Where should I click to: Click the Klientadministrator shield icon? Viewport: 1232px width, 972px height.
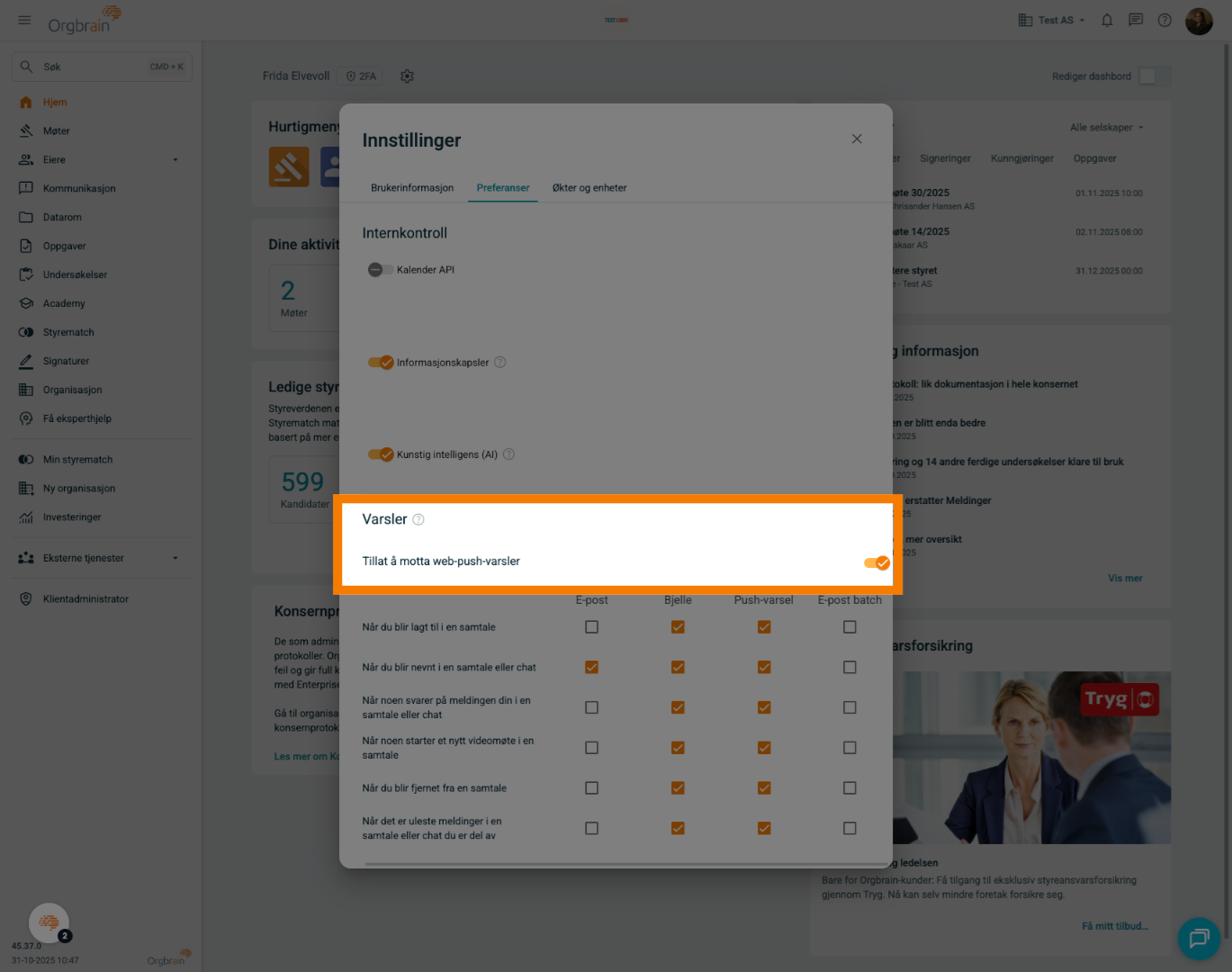pyautogui.click(x=26, y=599)
